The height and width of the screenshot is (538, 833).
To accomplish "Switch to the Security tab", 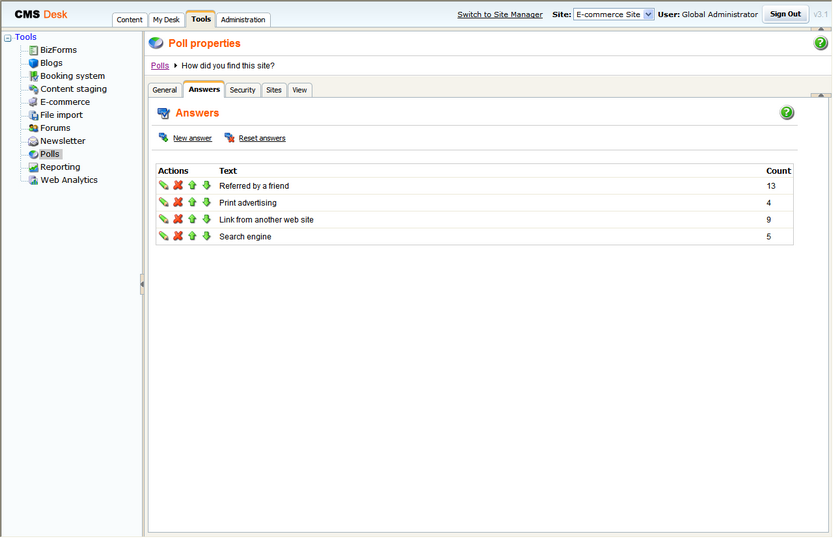I will (242, 90).
